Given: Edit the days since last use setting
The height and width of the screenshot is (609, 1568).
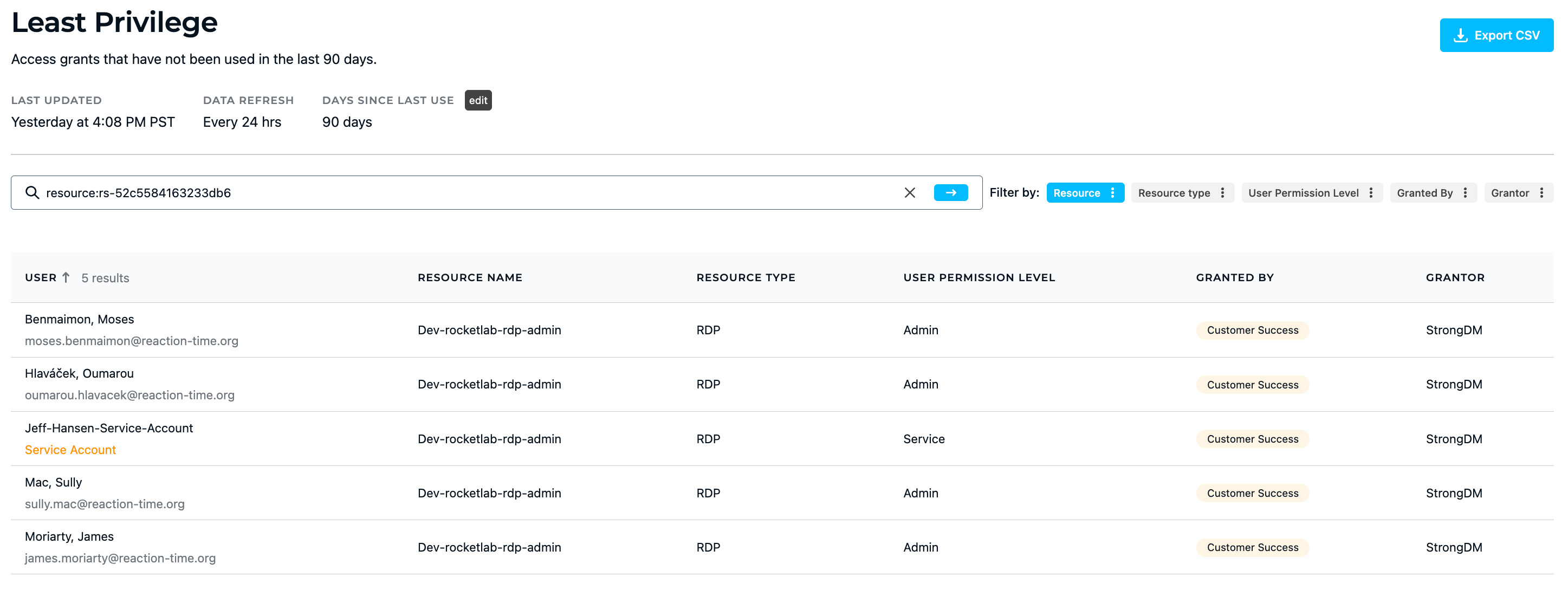Looking at the screenshot, I should coord(478,100).
